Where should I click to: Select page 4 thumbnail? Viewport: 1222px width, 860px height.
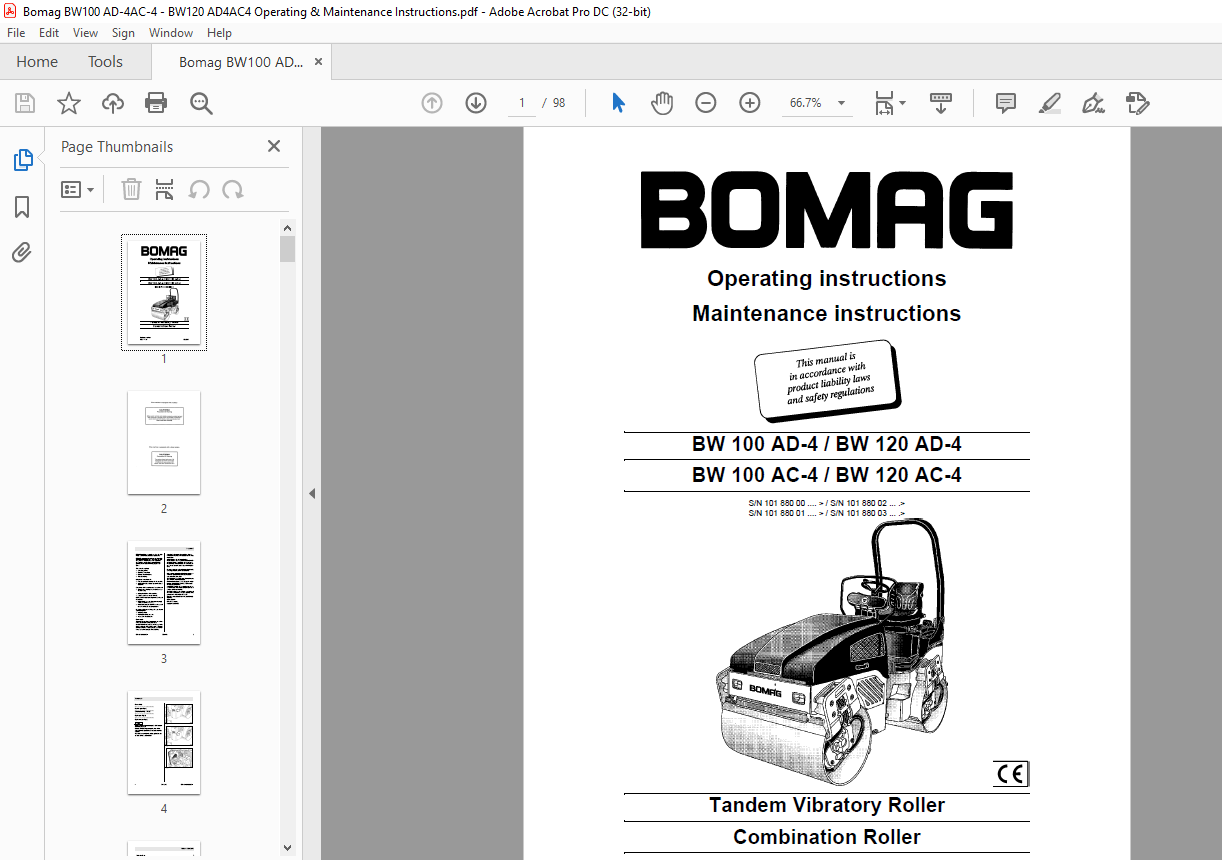[x=164, y=743]
